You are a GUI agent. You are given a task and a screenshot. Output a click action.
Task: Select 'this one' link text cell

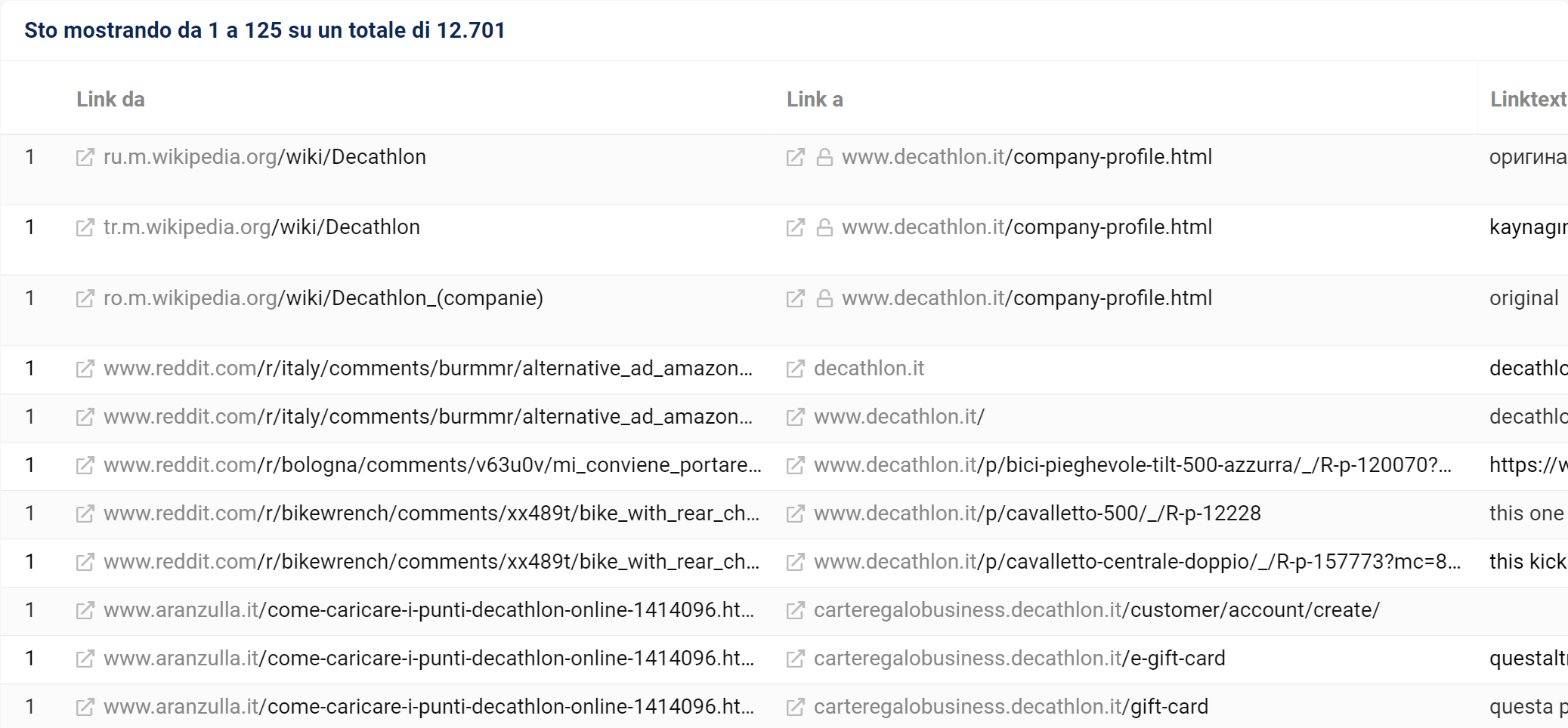[x=1526, y=514]
